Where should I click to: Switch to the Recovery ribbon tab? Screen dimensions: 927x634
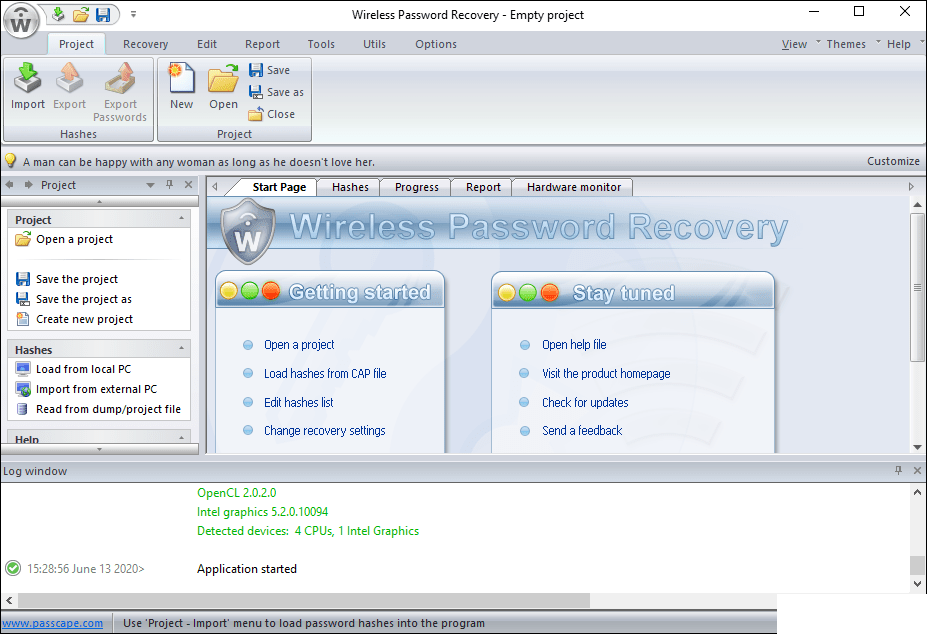point(145,44)
